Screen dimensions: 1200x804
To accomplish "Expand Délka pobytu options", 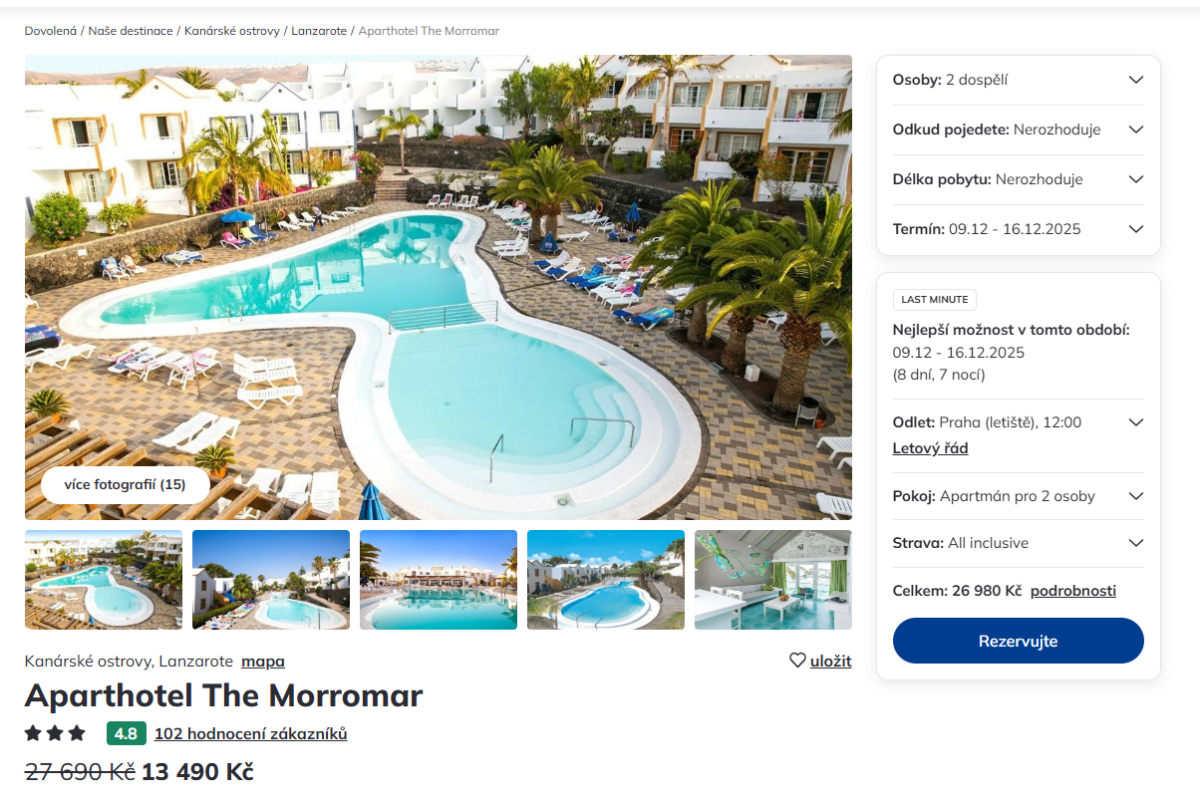I will [x=1018, y=180].
